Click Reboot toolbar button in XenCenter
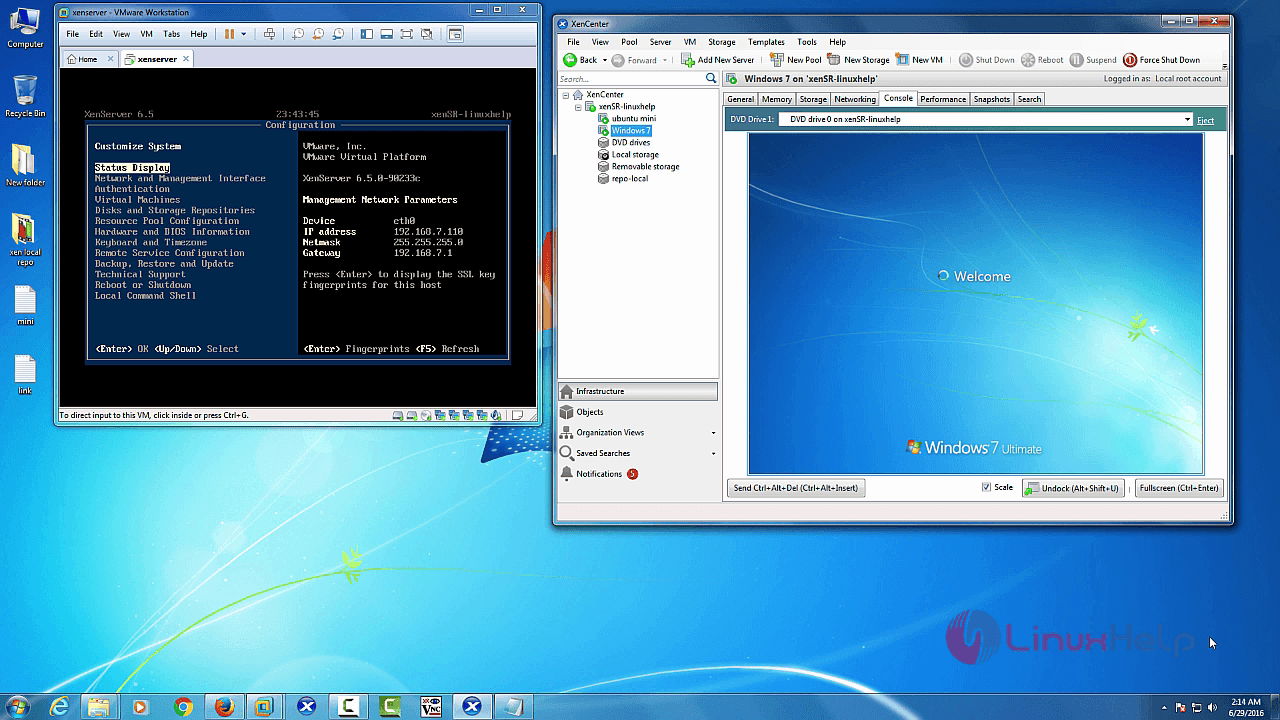This screenshot has width=1280, height=720. 1042,60
